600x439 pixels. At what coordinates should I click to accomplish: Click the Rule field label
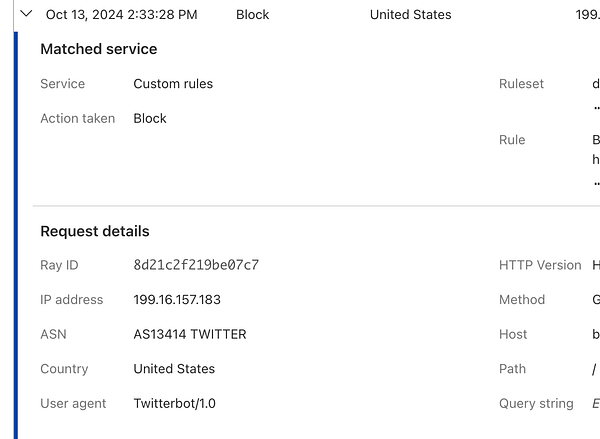512,140
